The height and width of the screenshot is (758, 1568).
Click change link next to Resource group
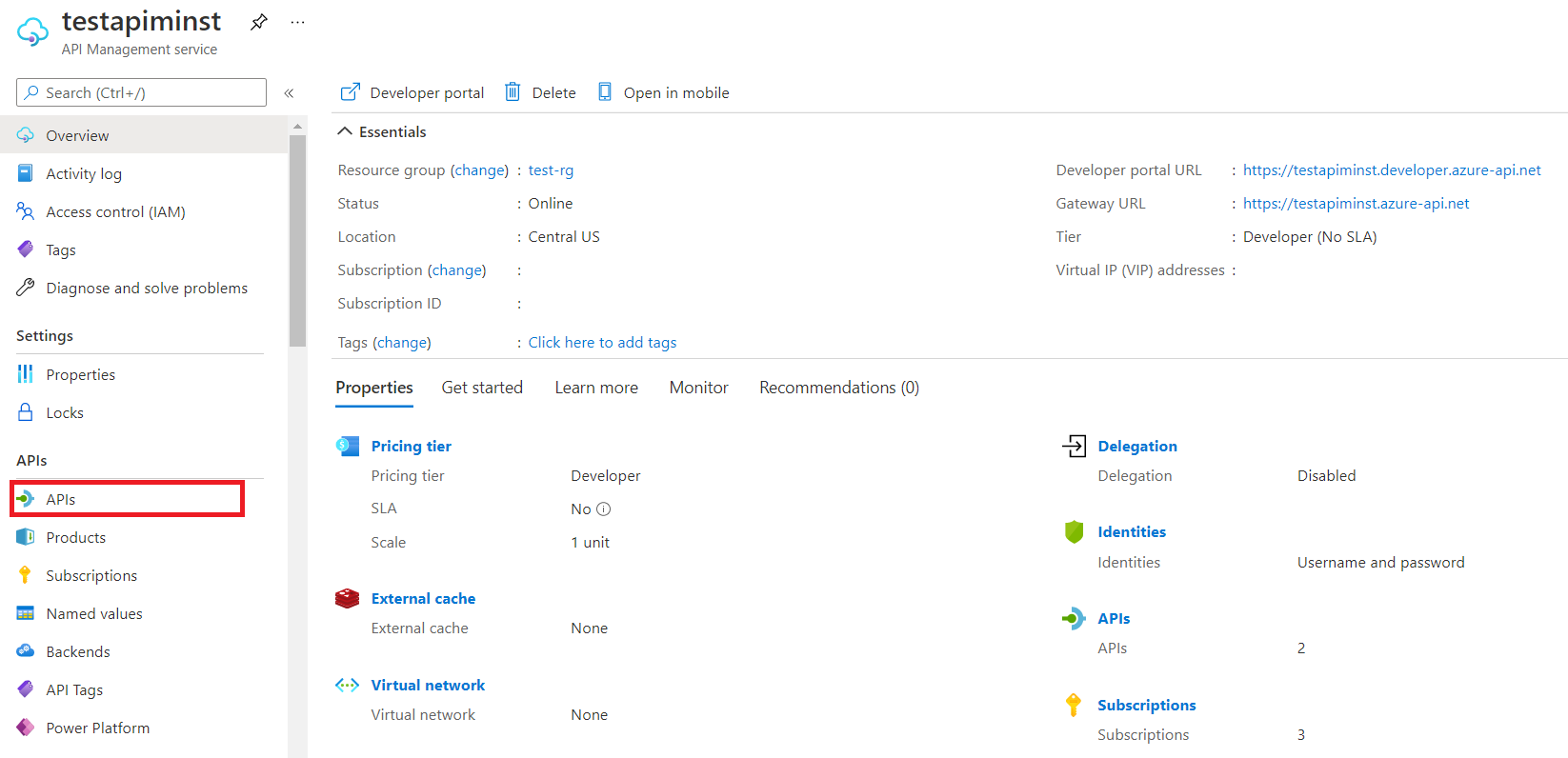tap(479, 170)
